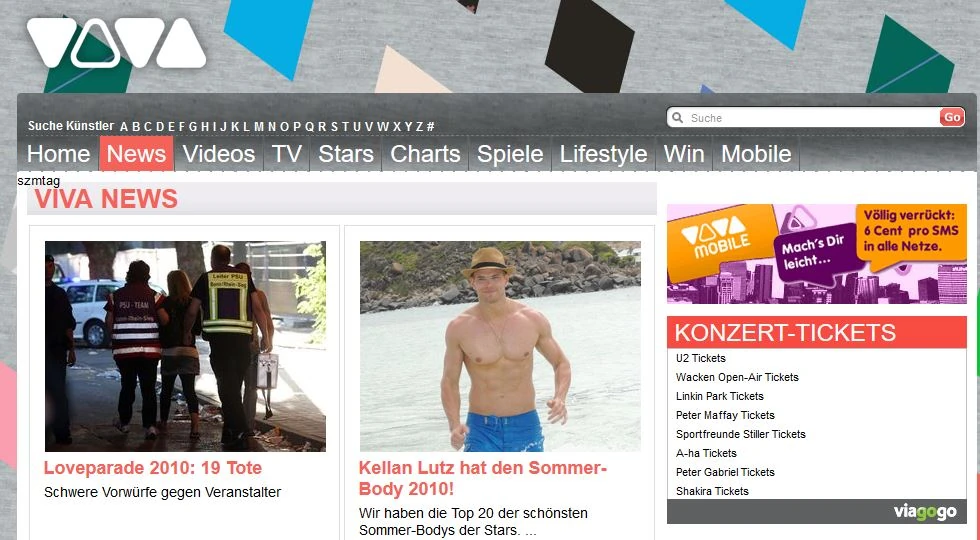
Task: Click the Kellan Lutz beach photo
Action: point(500,346)
